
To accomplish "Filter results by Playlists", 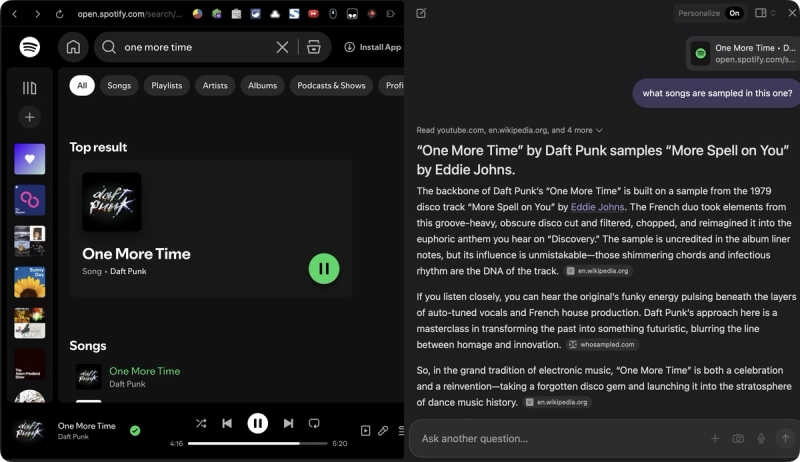I will point(166,86).
